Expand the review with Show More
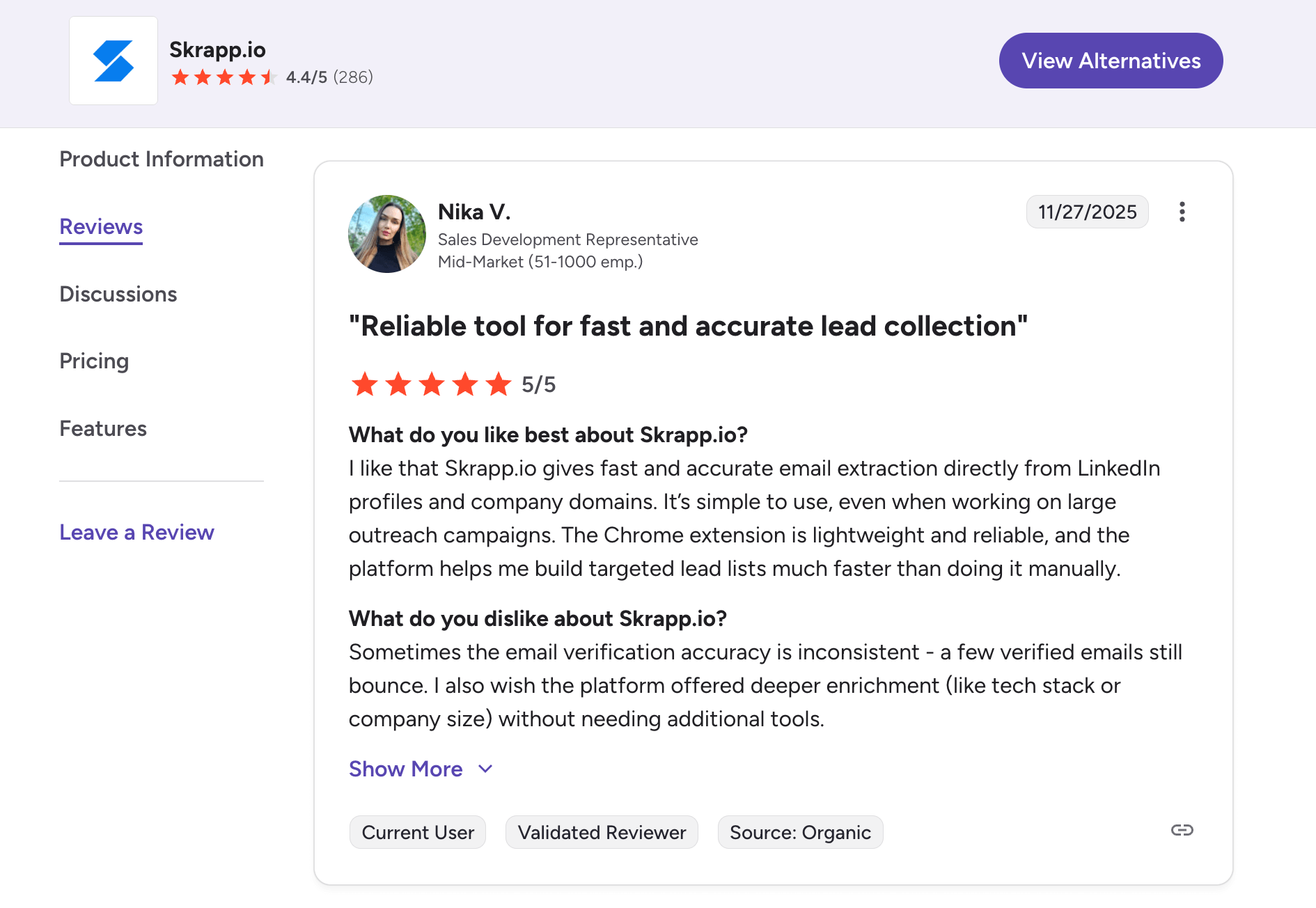Viewport: 1316px width, 908px height. [x=406, y=769]
